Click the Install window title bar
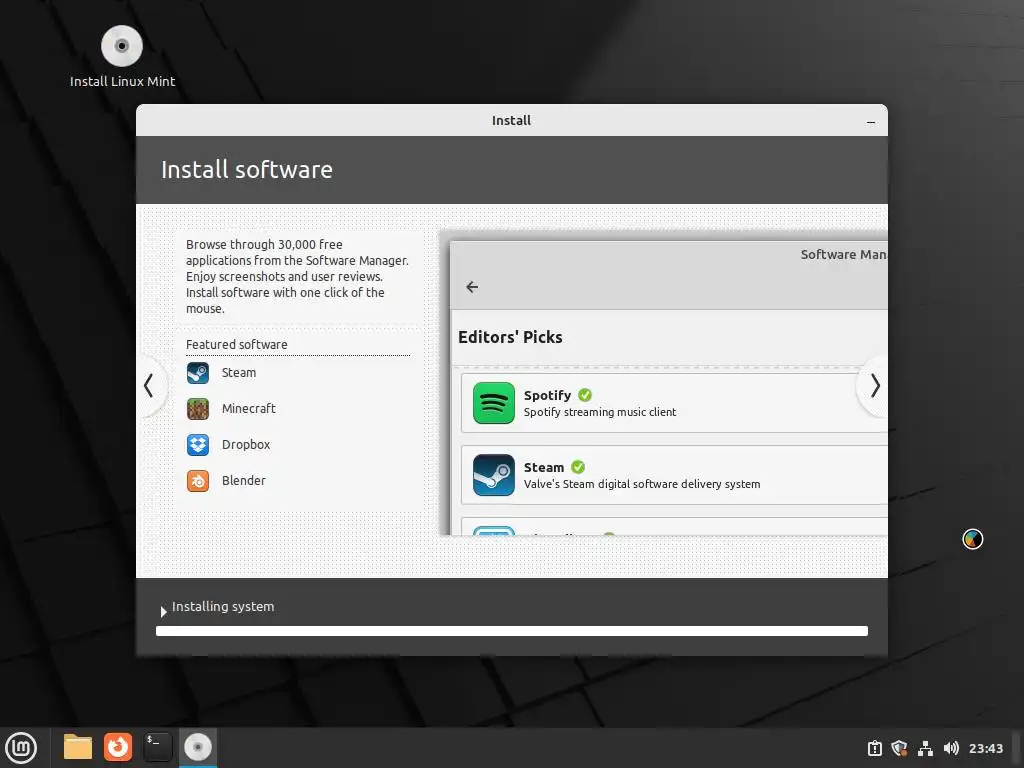The height and width of the screenshot is (768, 1024). pos(511,120)
